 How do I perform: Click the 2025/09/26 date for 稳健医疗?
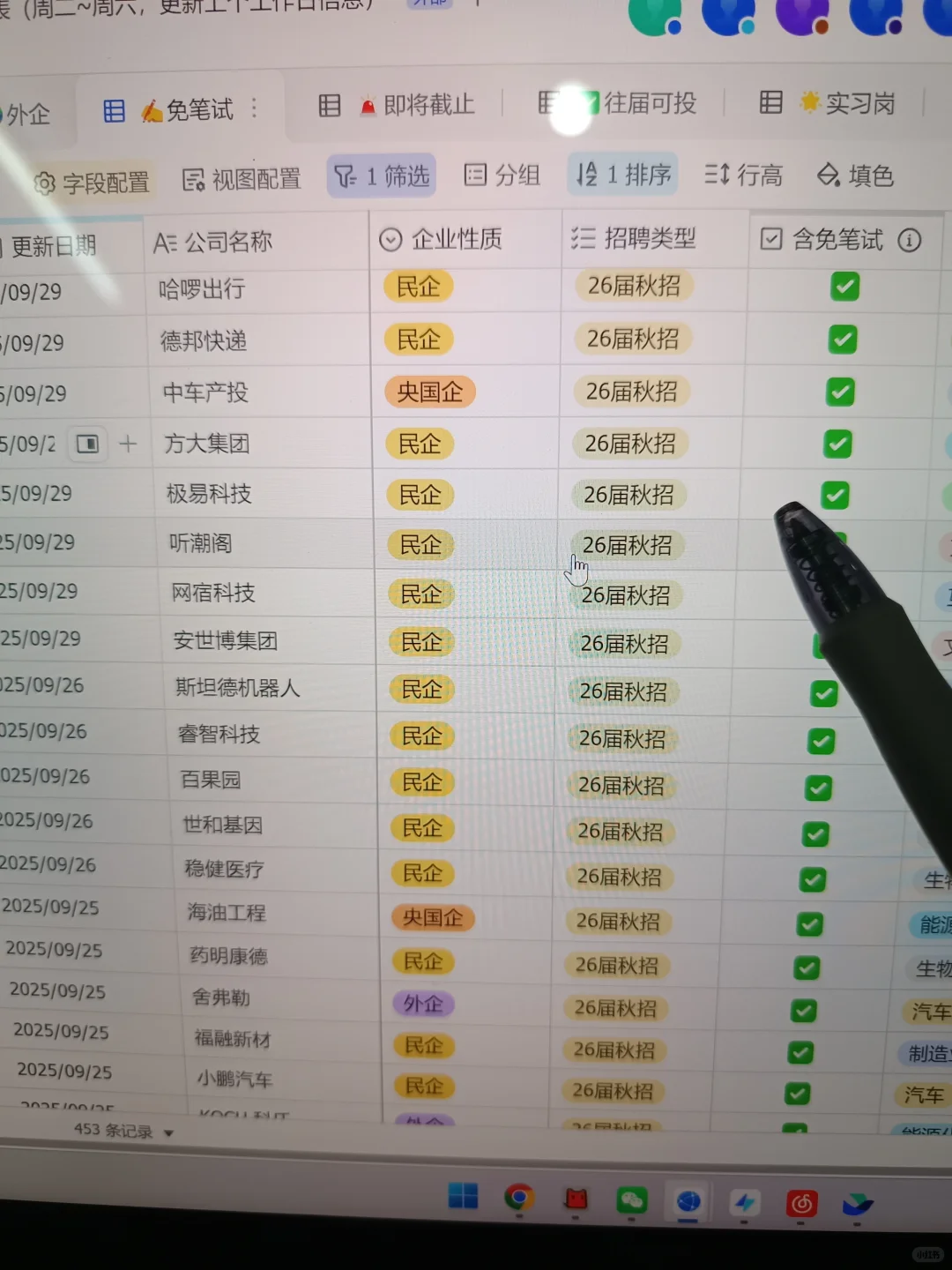tap(47, 864)
